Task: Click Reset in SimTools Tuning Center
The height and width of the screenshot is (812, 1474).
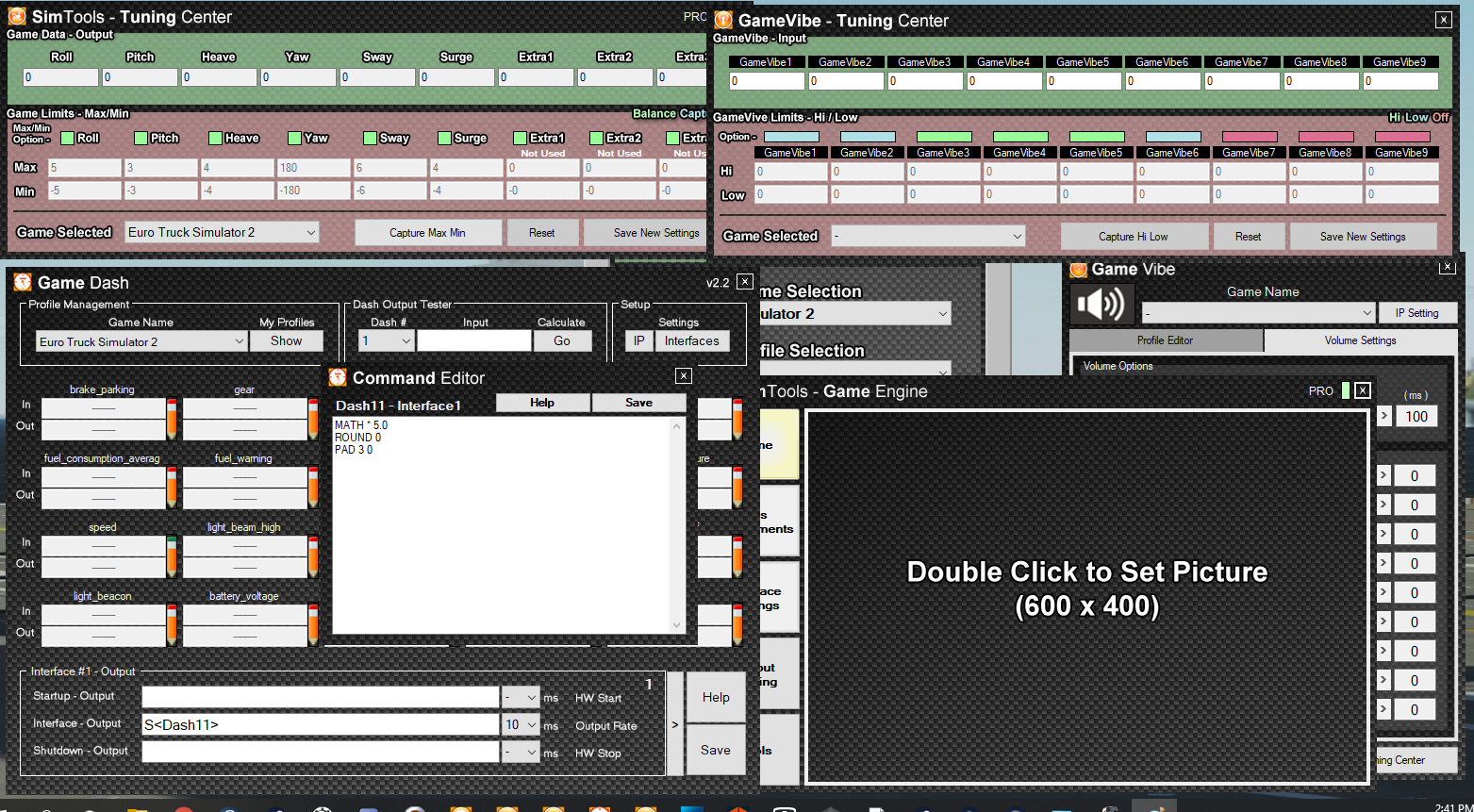Action: coord(542,233)
